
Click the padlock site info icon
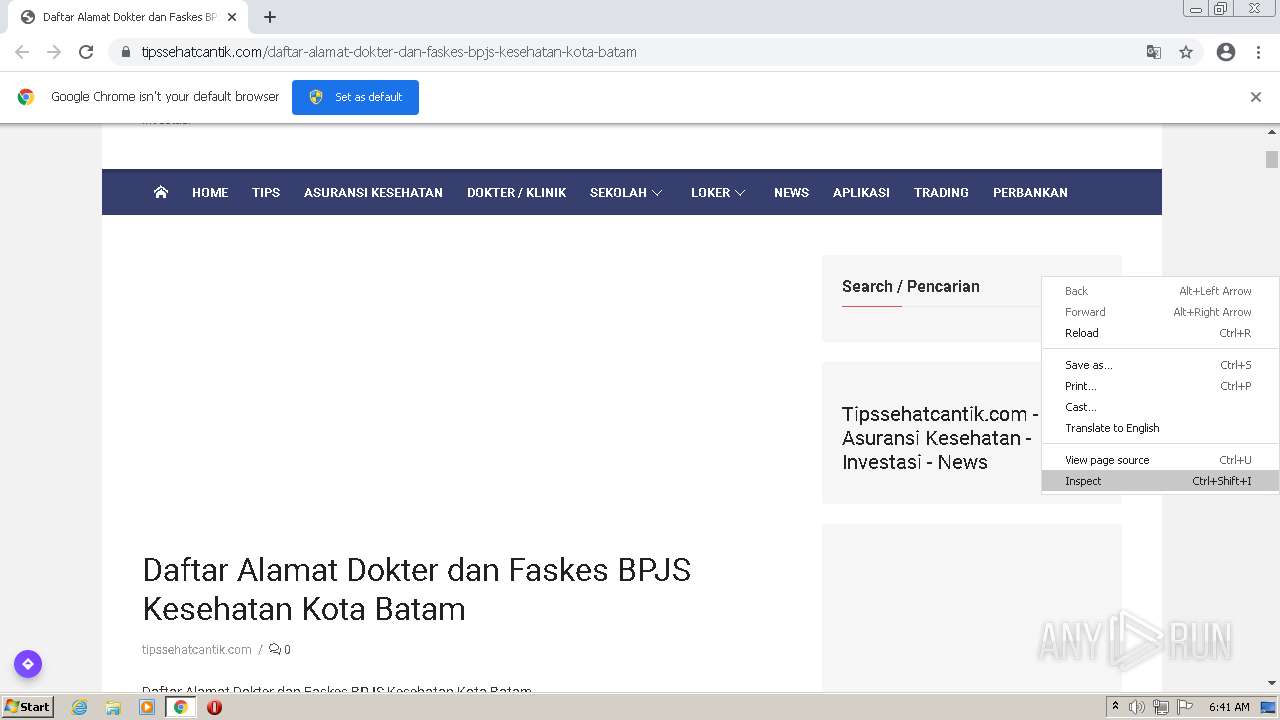tap(125, 52)
